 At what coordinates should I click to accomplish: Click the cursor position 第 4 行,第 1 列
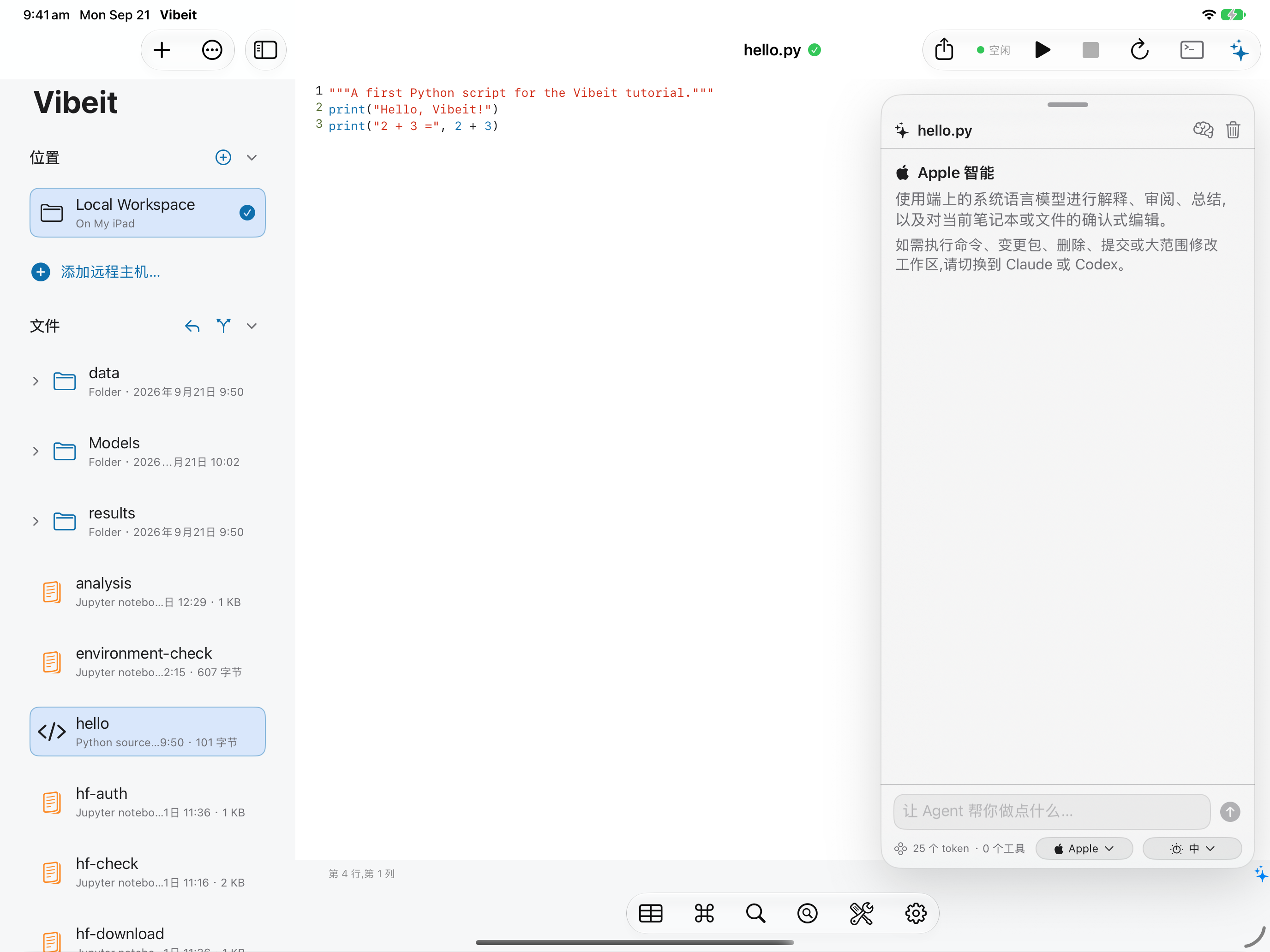point(362,874)
